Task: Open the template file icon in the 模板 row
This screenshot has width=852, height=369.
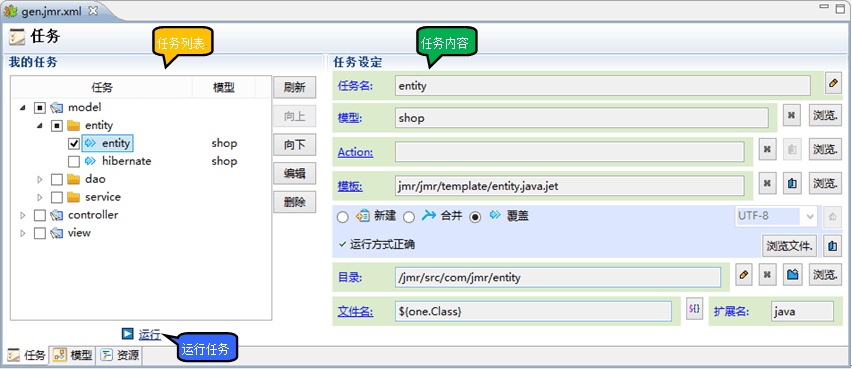Action: tap(792, 184)
